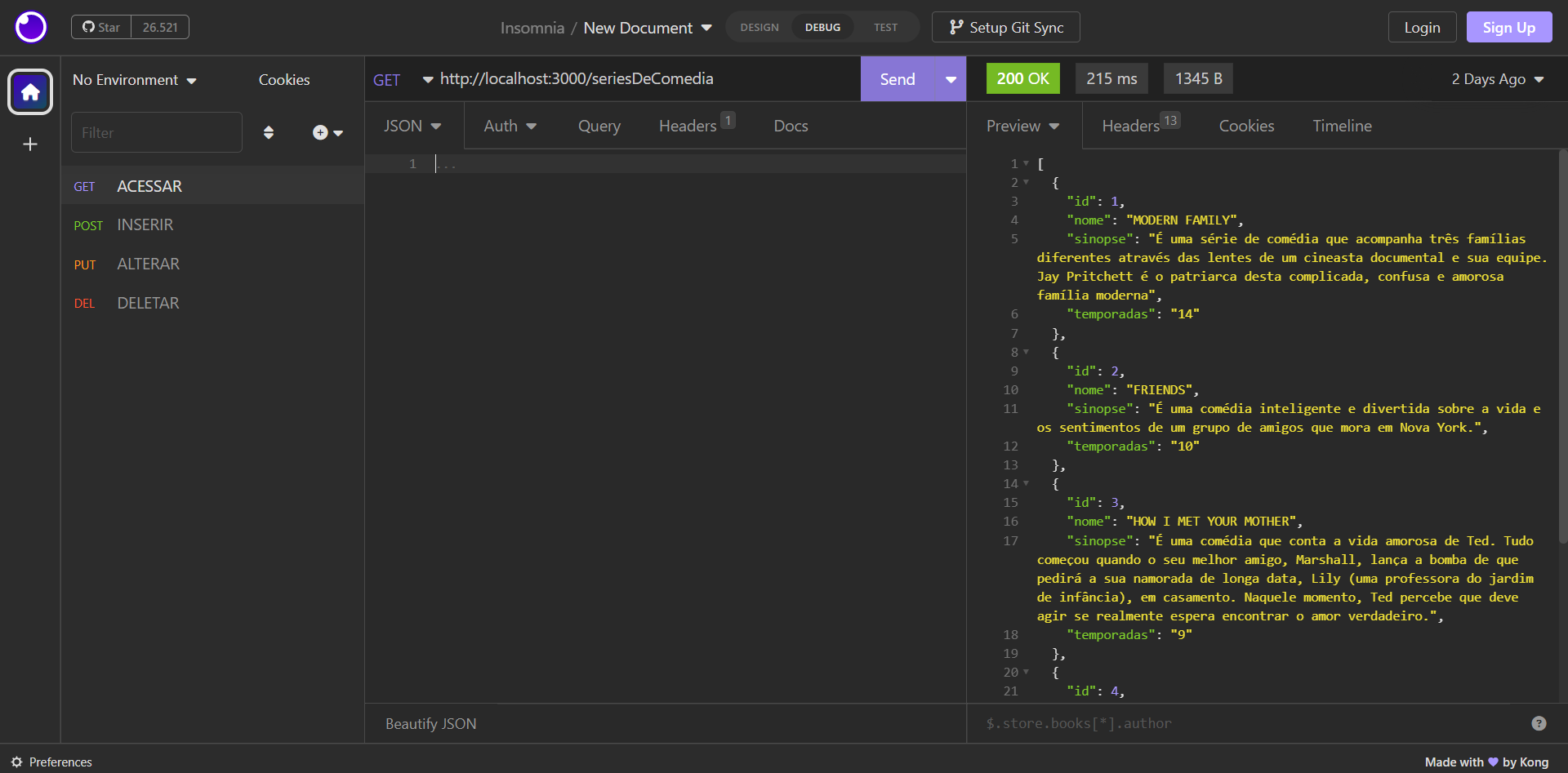Image resolution: width=1568 pixels, height=773 pixels.
Task: Open the Send options dropdown arrow
Action: point(950,79)
